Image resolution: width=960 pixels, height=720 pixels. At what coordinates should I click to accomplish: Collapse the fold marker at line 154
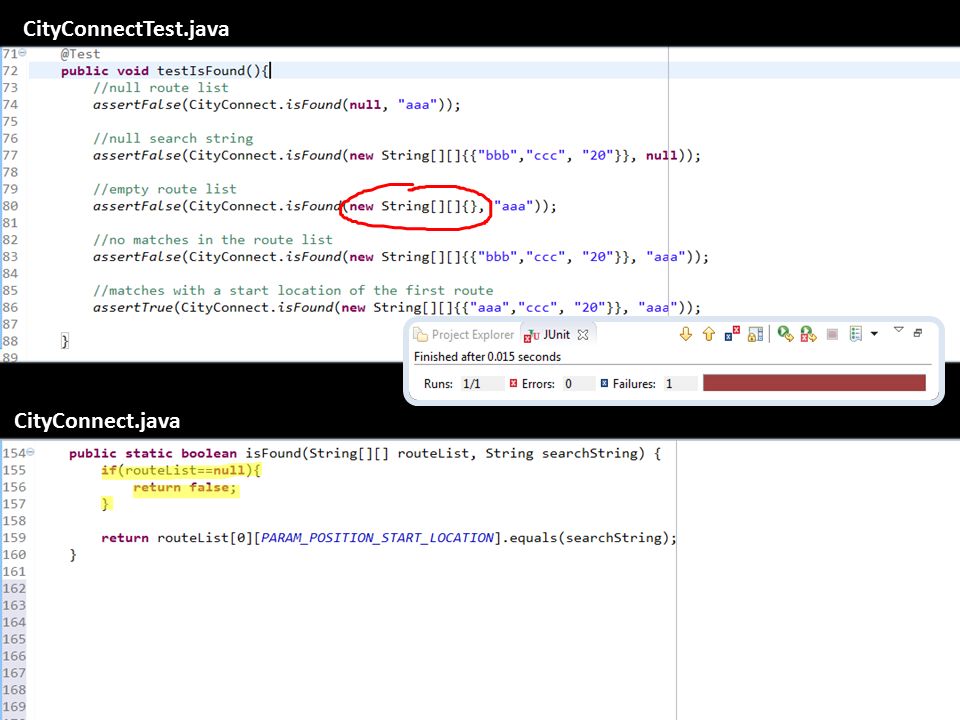coord(31,452)
